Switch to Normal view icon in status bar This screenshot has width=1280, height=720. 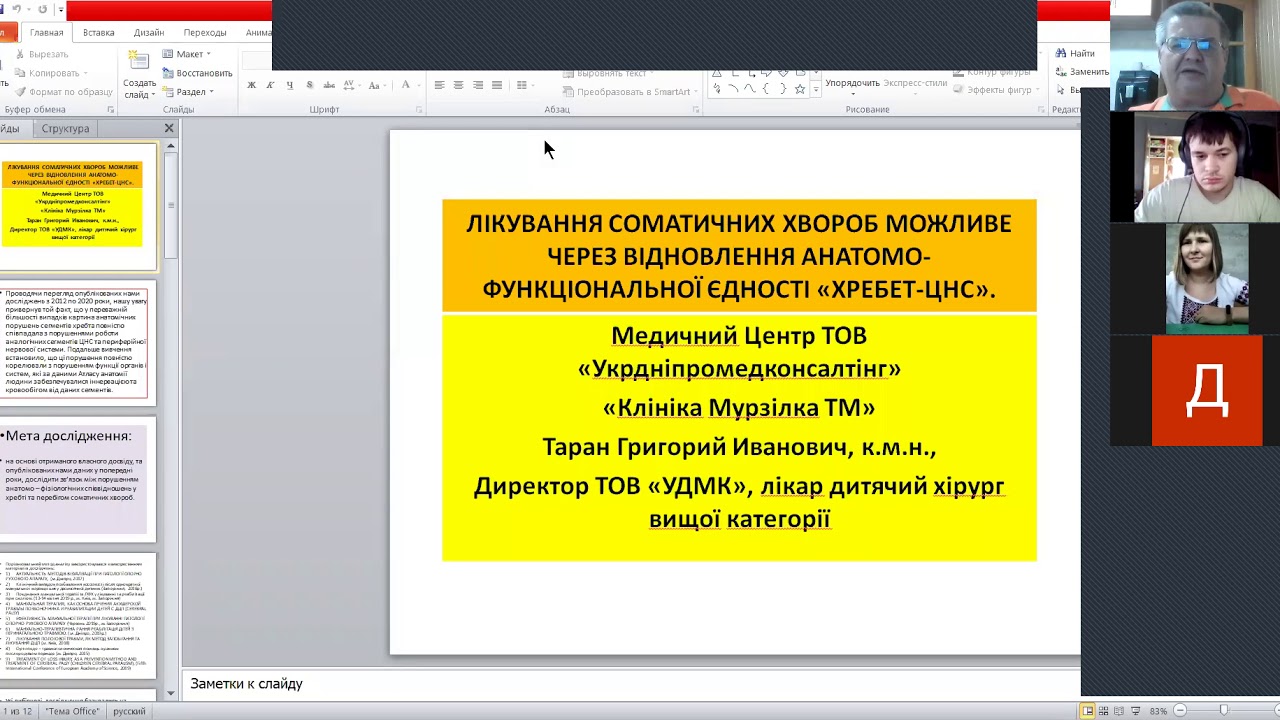pyautogui.click(x=1088, y=711)
